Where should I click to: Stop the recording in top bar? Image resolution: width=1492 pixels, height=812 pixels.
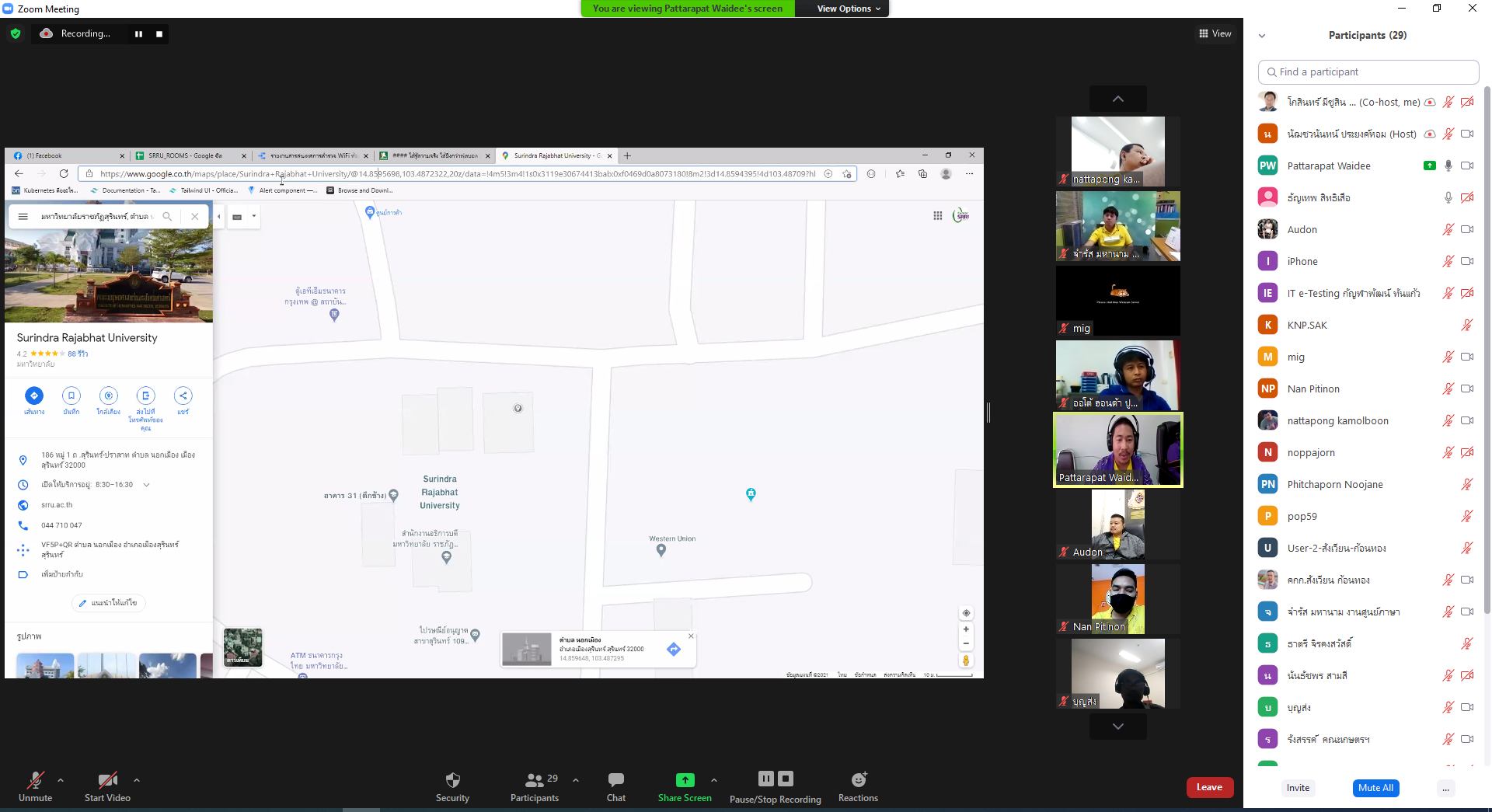[159, 34]
